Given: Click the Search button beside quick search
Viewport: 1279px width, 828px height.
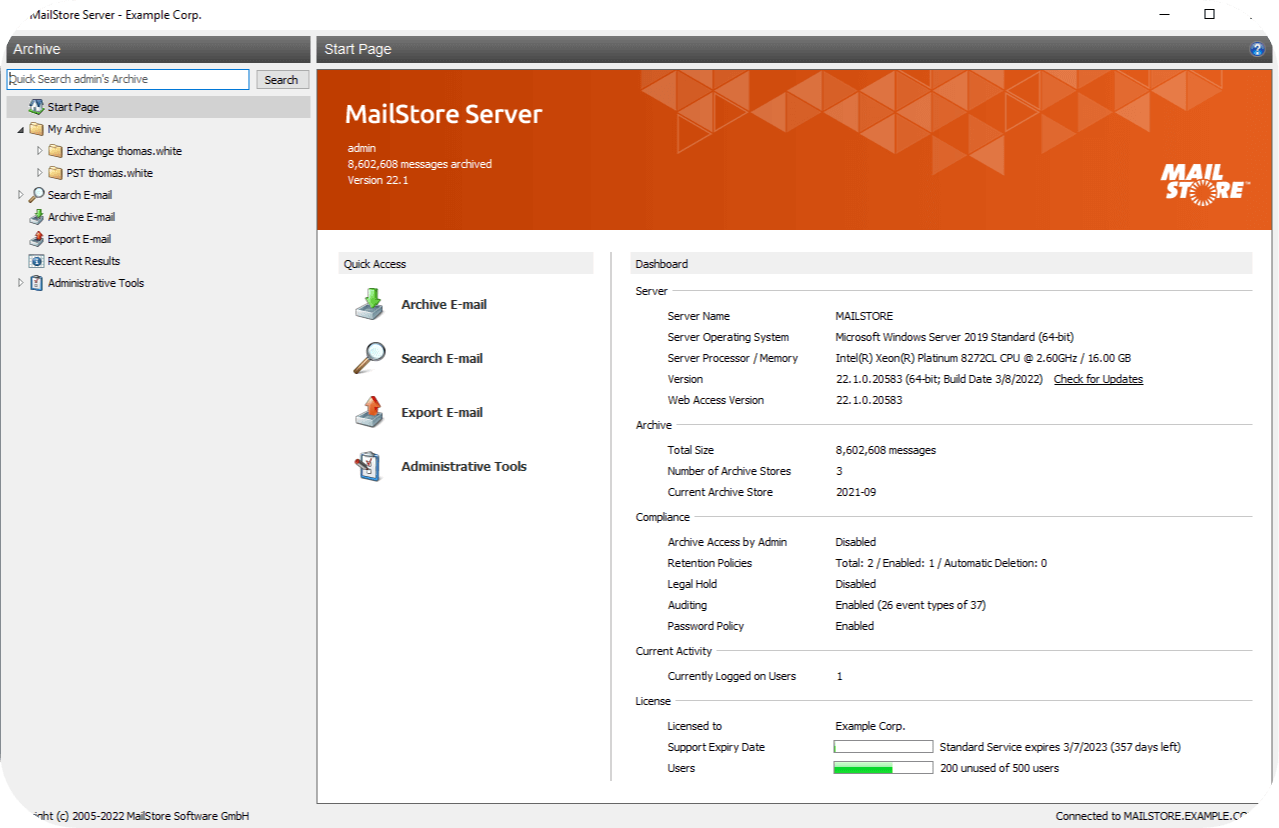Looking at the screenshot, I should 282,80.
